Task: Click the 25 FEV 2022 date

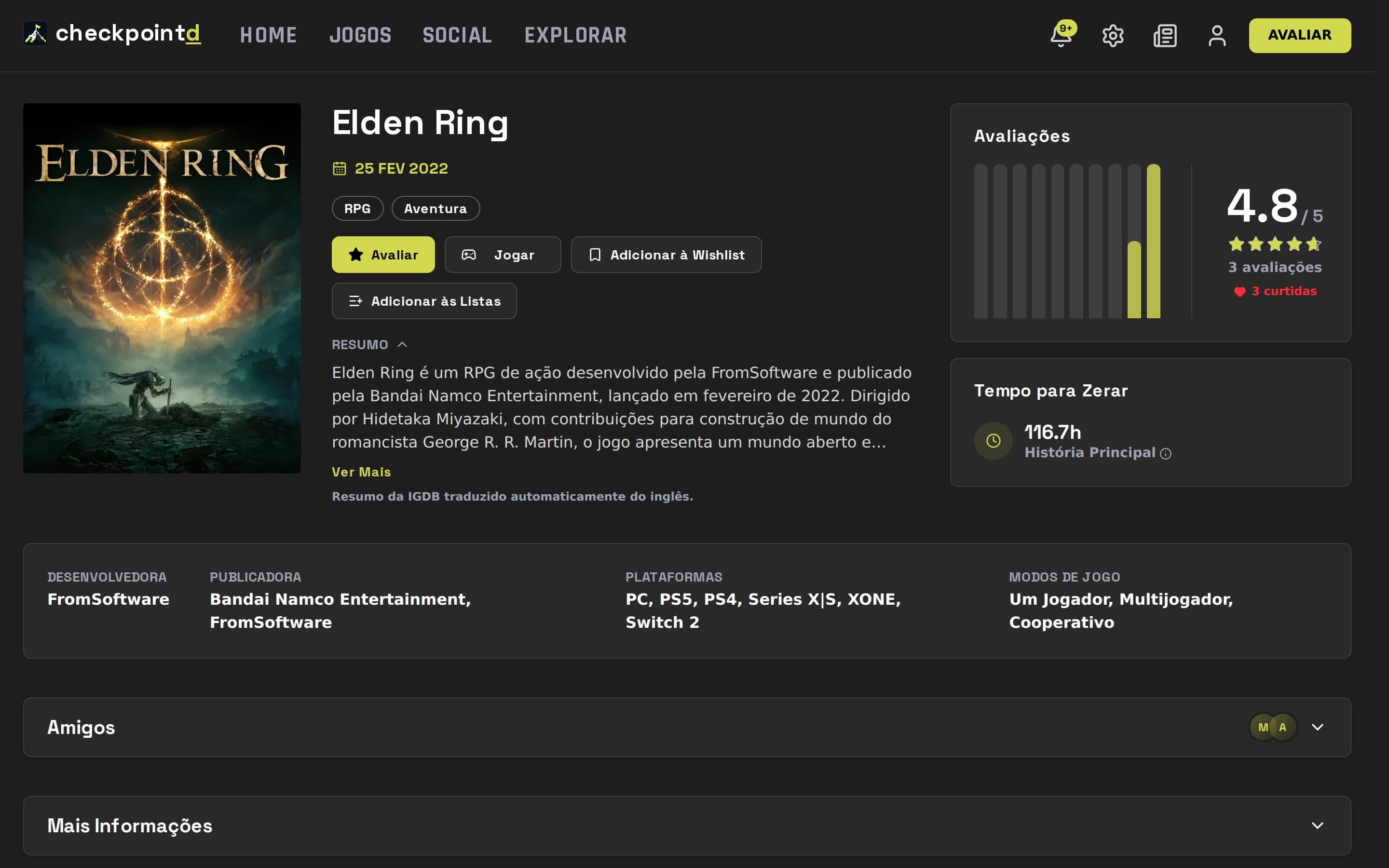Action: point(401,168)
